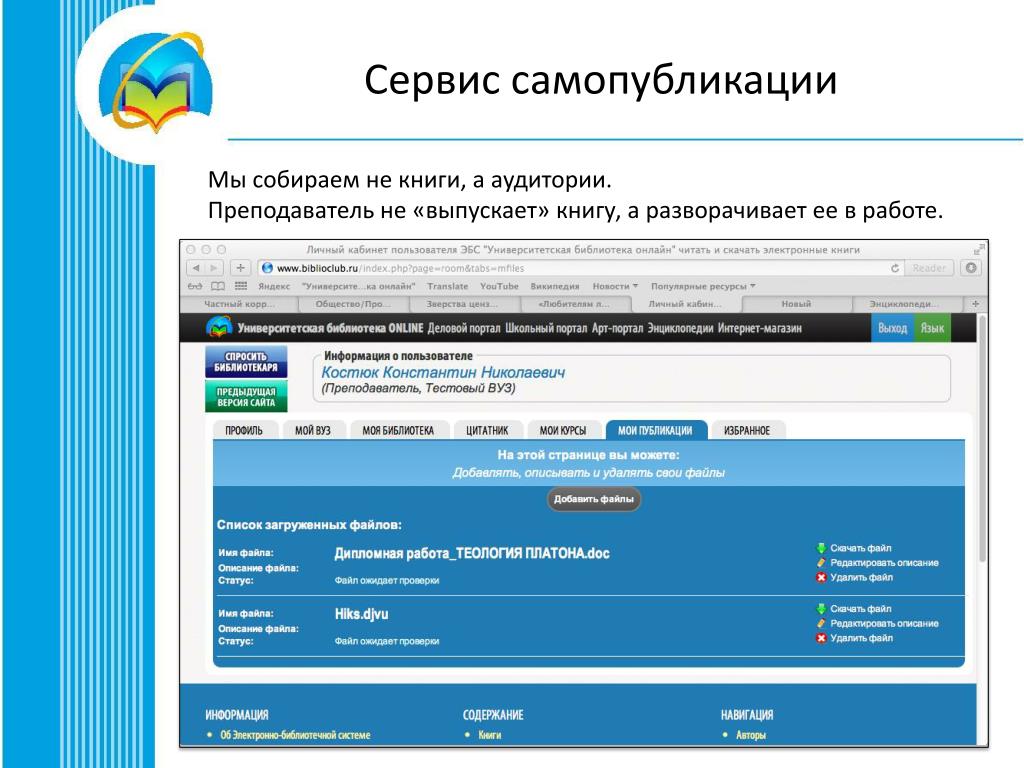The width and height of the screenshot is (1024, 768).
Task: Click the browser forward arrow button
Action: (x=214, y=268)
